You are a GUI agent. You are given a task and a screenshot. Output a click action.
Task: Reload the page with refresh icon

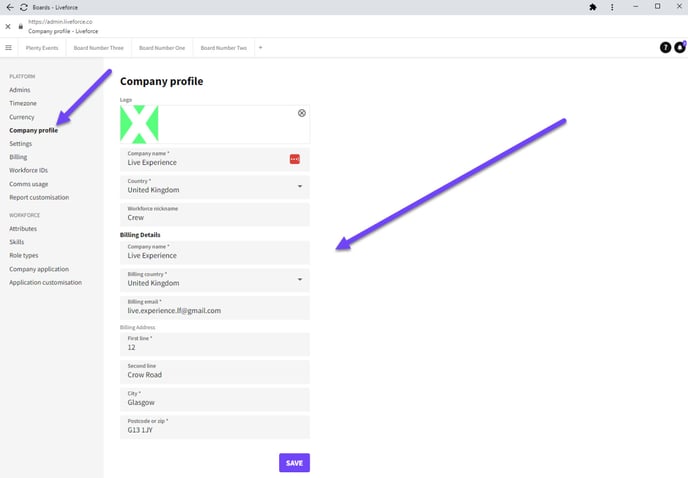23,7
